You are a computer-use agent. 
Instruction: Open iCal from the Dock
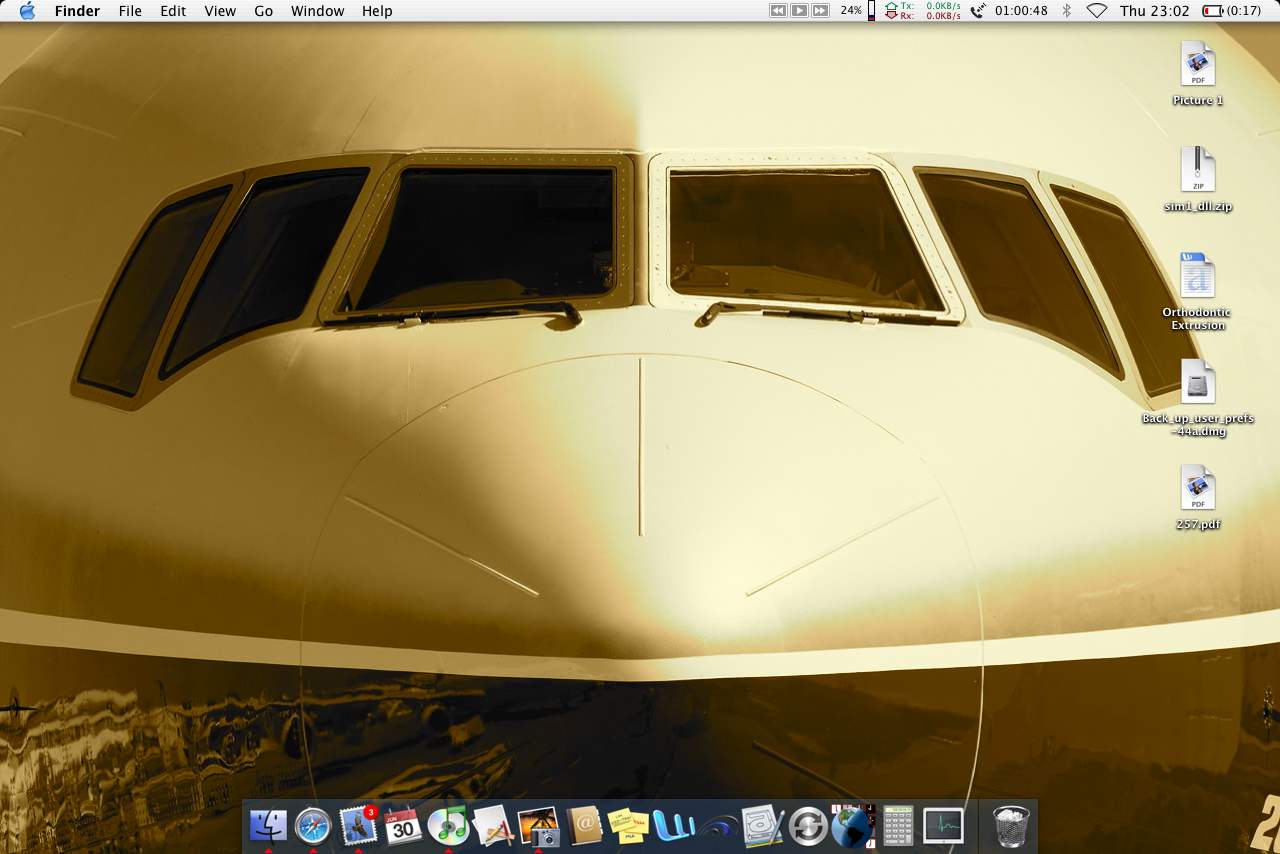tap(403, 826)
